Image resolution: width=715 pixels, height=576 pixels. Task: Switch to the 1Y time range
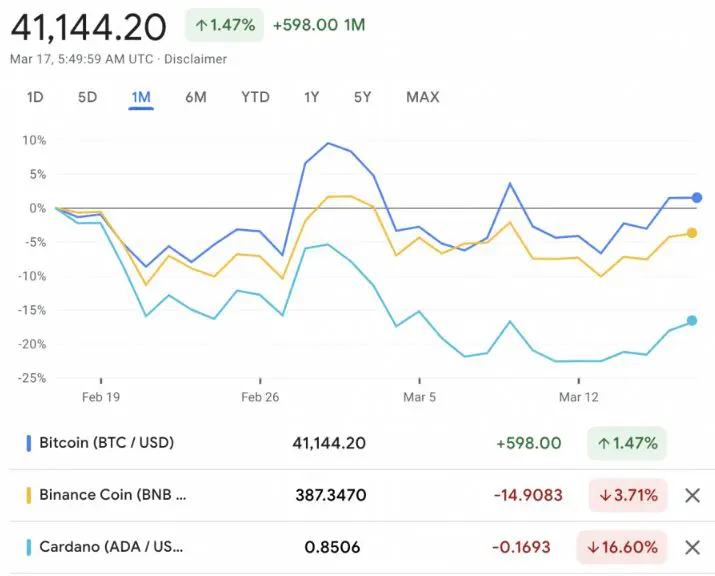(311, 97)
